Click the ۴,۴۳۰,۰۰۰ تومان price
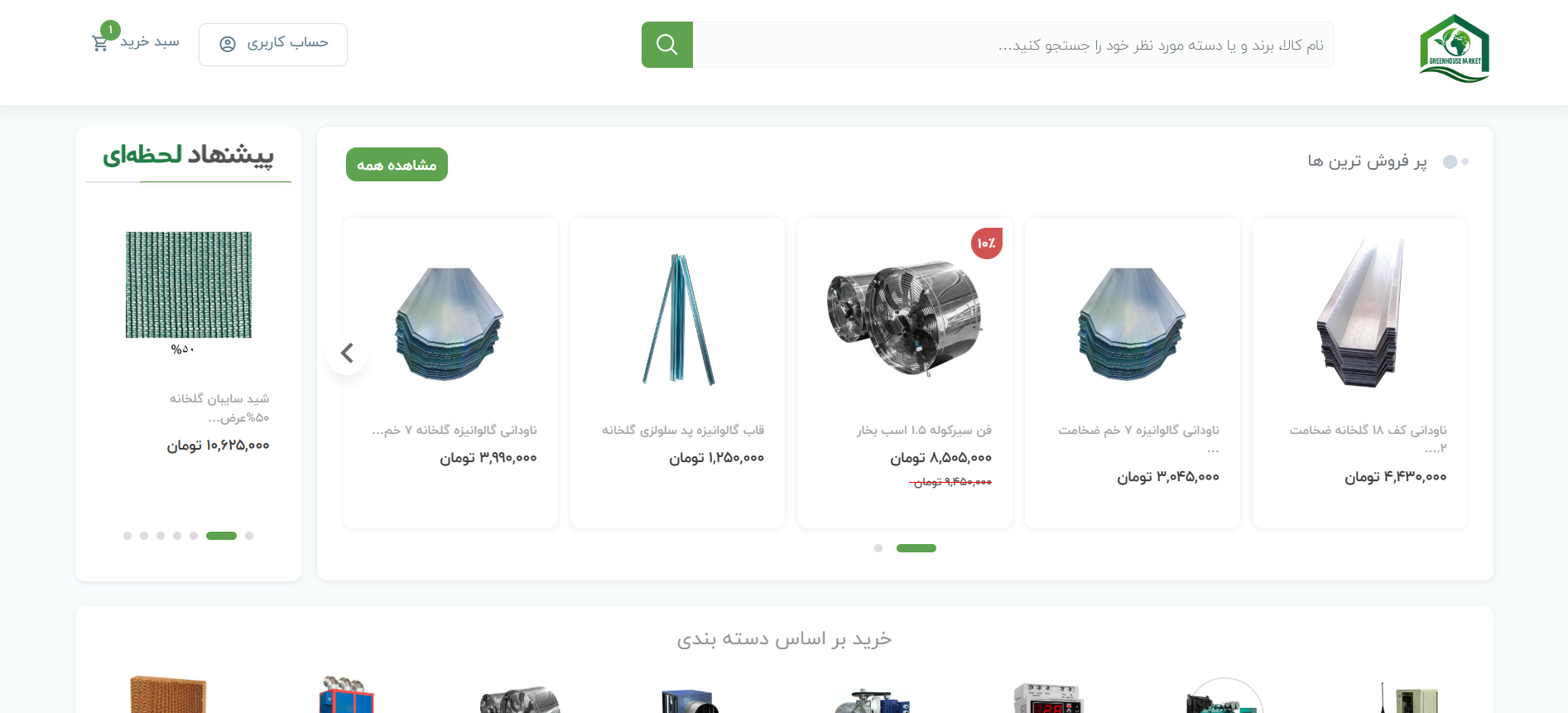1568x713 pixels. 1396,477
